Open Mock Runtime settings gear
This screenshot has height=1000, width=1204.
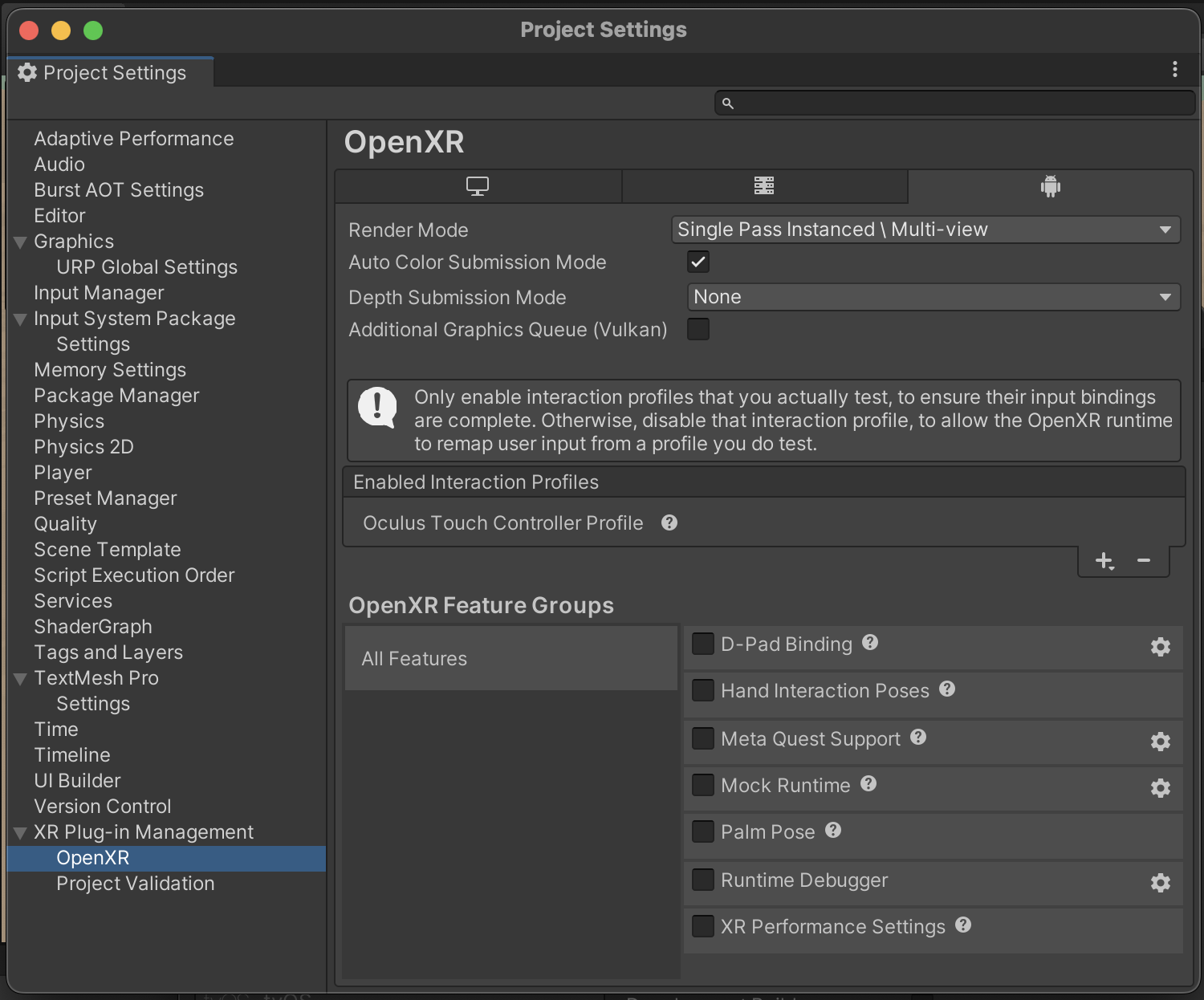coord(1160,788)
